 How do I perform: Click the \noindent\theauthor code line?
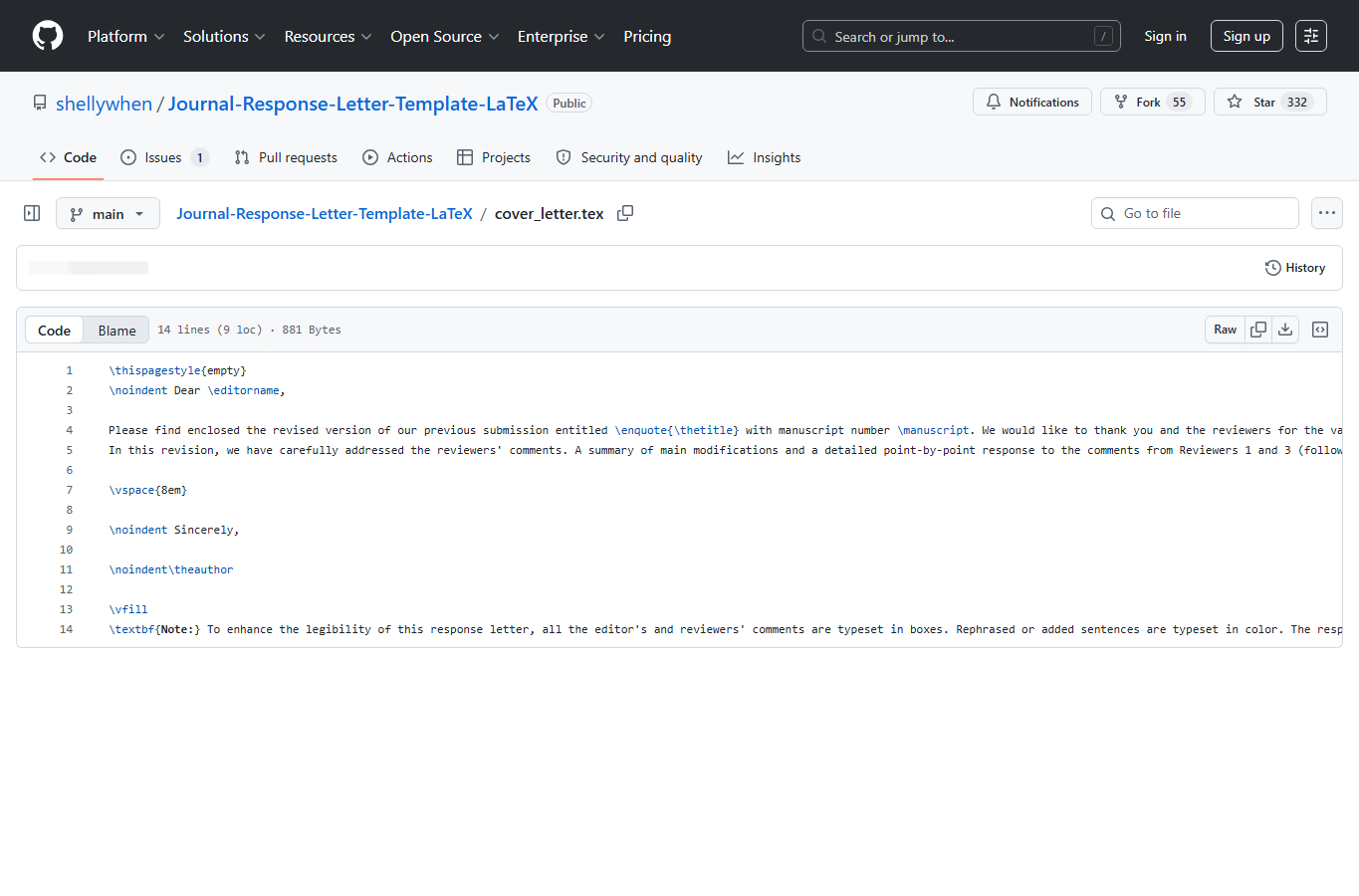coord(171,569)
